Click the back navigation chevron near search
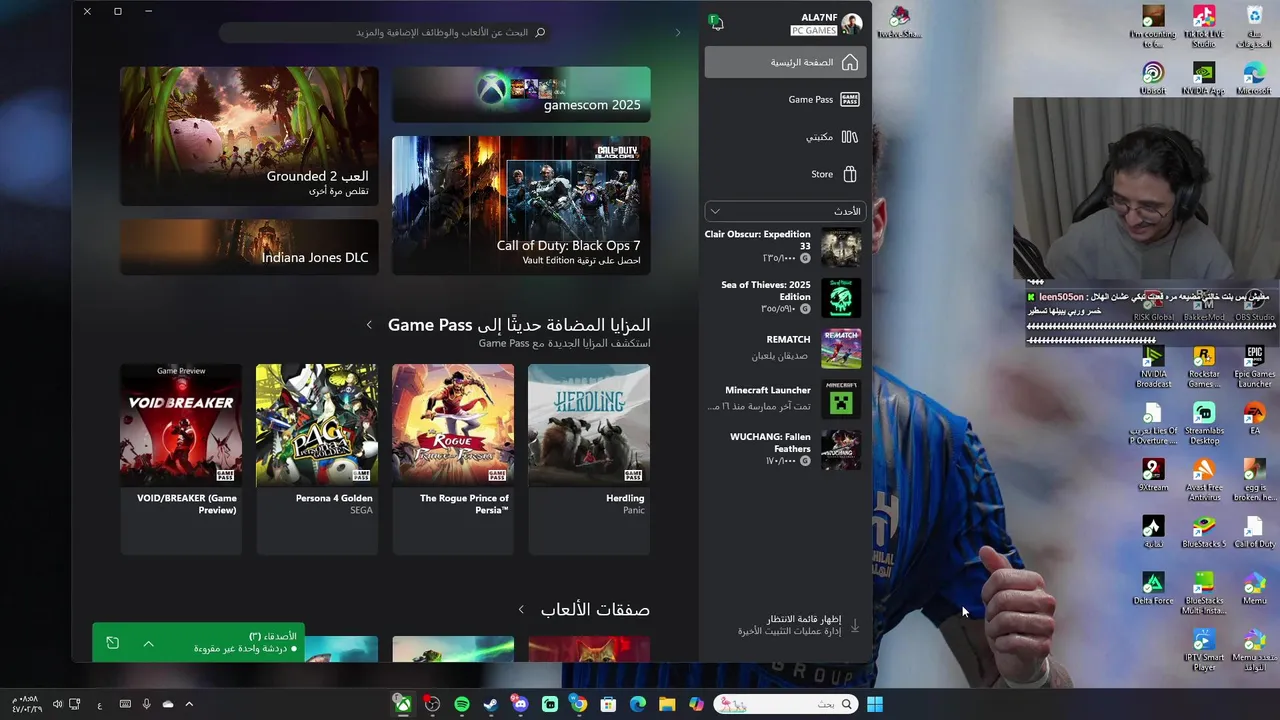Viewport: 1280px width, 720px height. 677,32
